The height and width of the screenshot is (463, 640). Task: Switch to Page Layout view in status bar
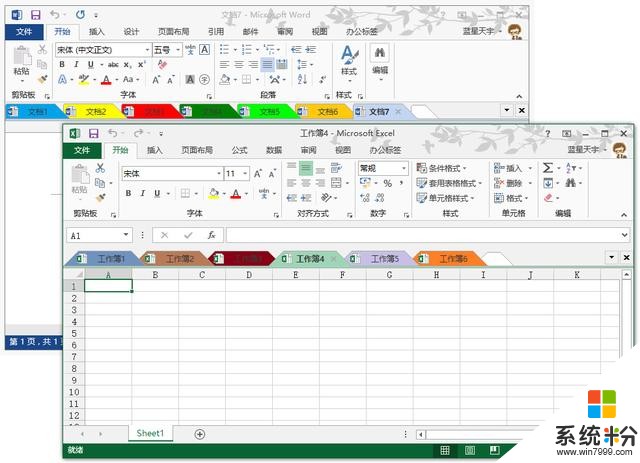[x=470, y=450]
